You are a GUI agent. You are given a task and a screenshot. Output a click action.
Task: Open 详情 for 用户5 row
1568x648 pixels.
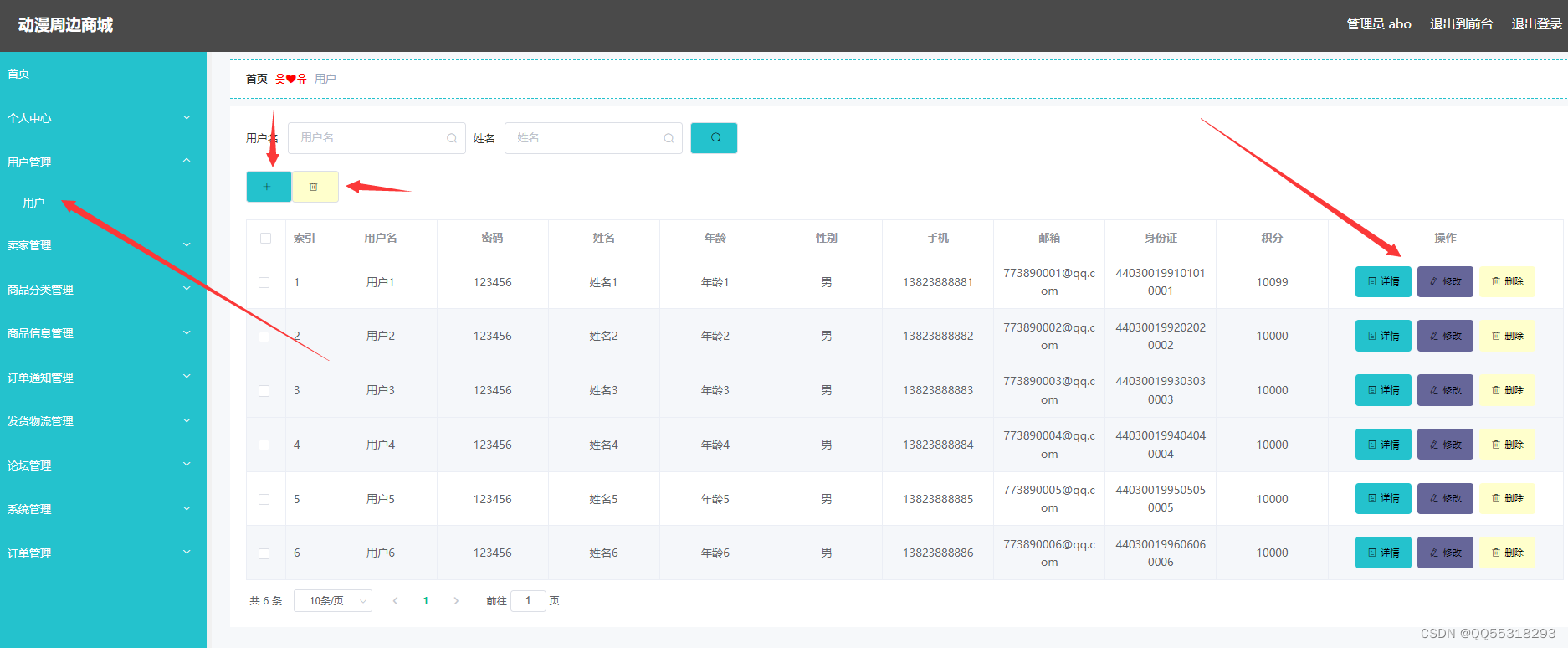(x=1383, y=498)
